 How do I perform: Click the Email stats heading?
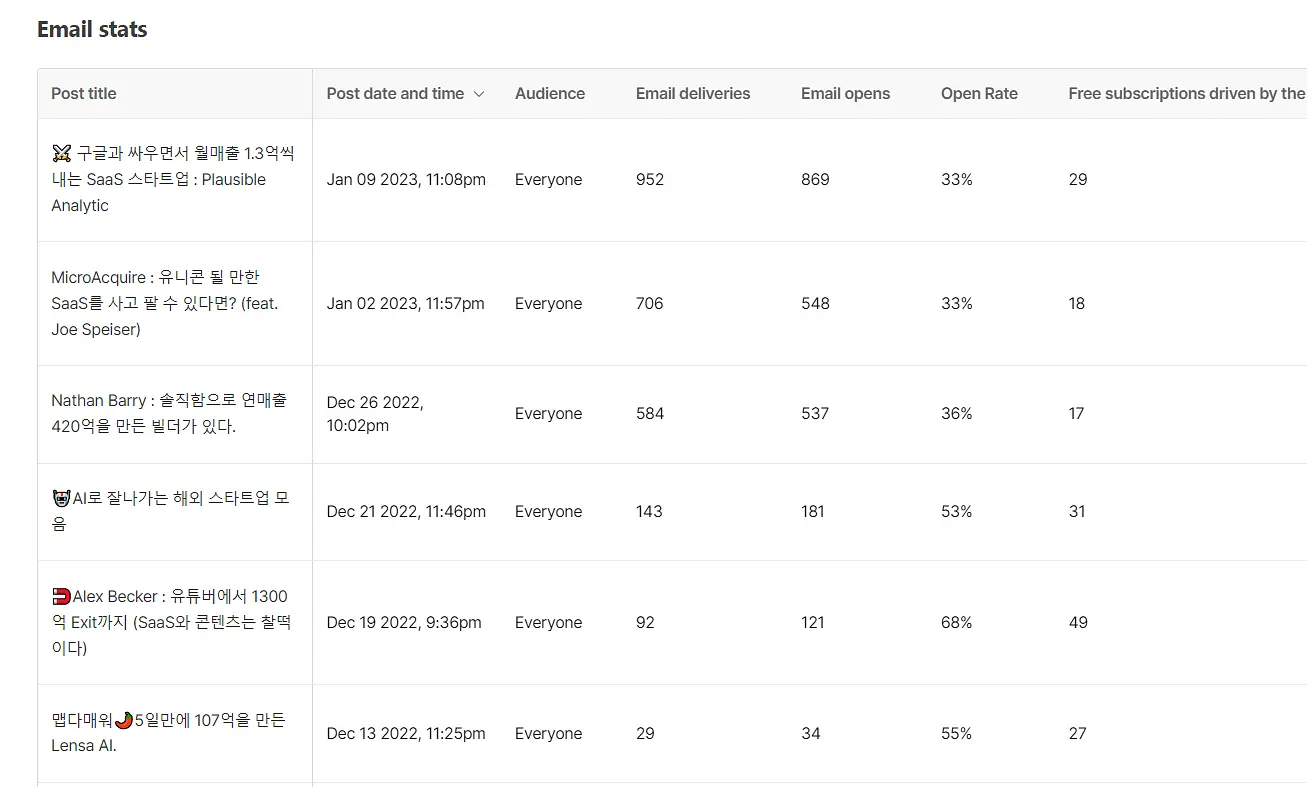tap(92, 29)
